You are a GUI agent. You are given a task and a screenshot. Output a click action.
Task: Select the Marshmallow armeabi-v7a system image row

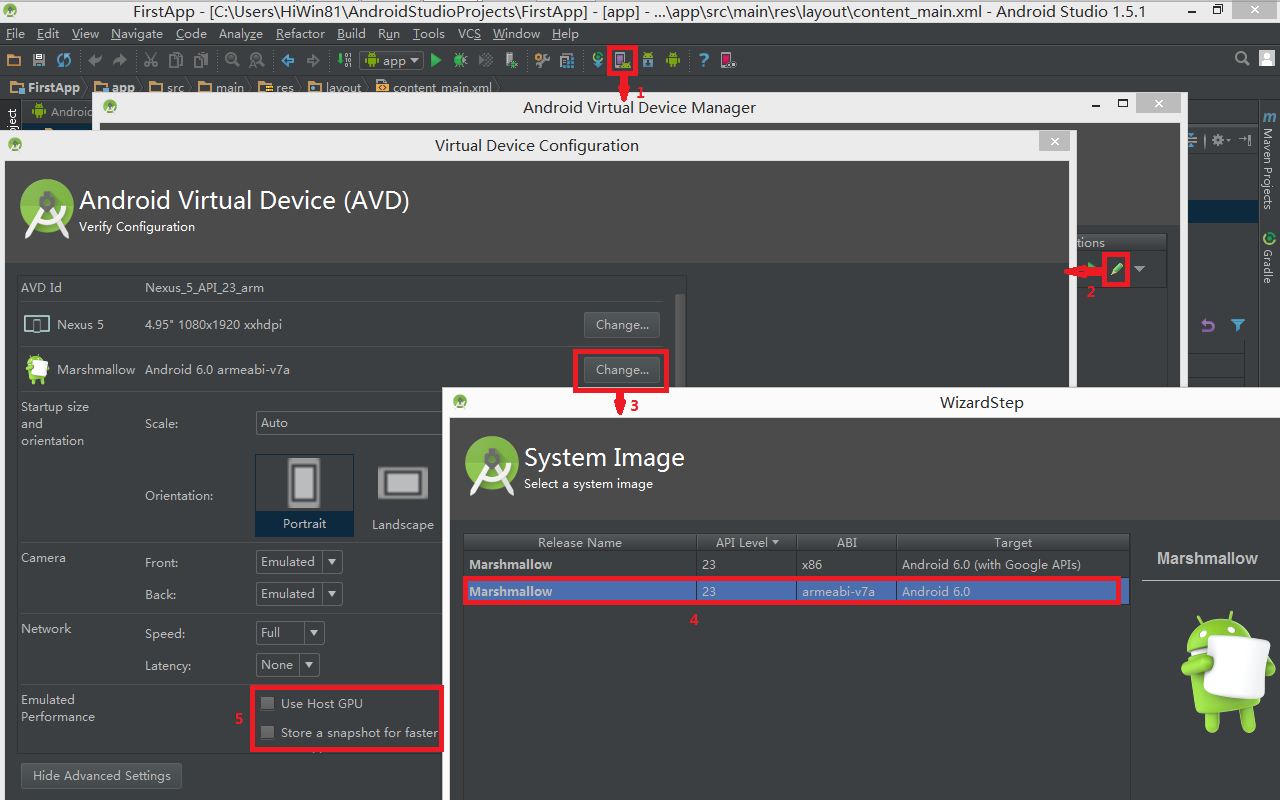pos(796,591)
